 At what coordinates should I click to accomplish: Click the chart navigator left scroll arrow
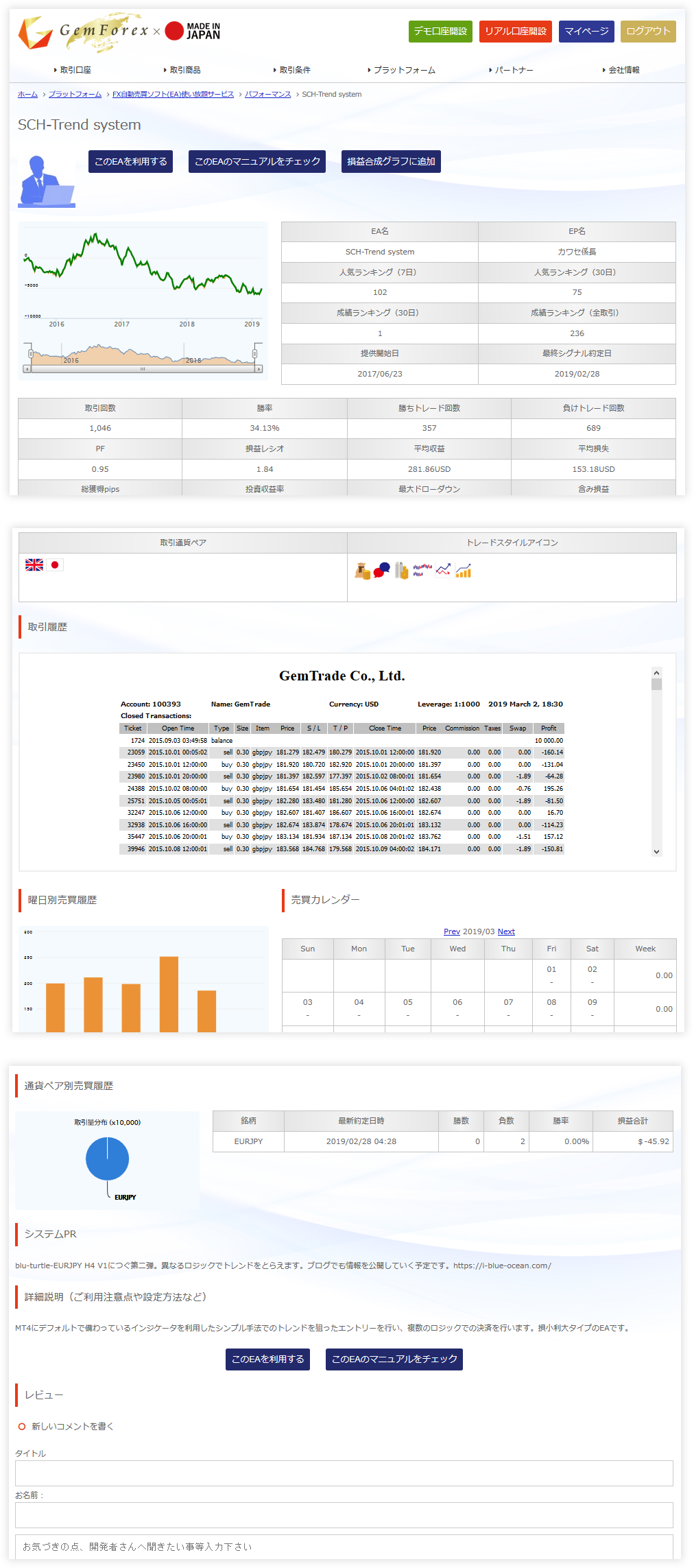click(27, 369)
